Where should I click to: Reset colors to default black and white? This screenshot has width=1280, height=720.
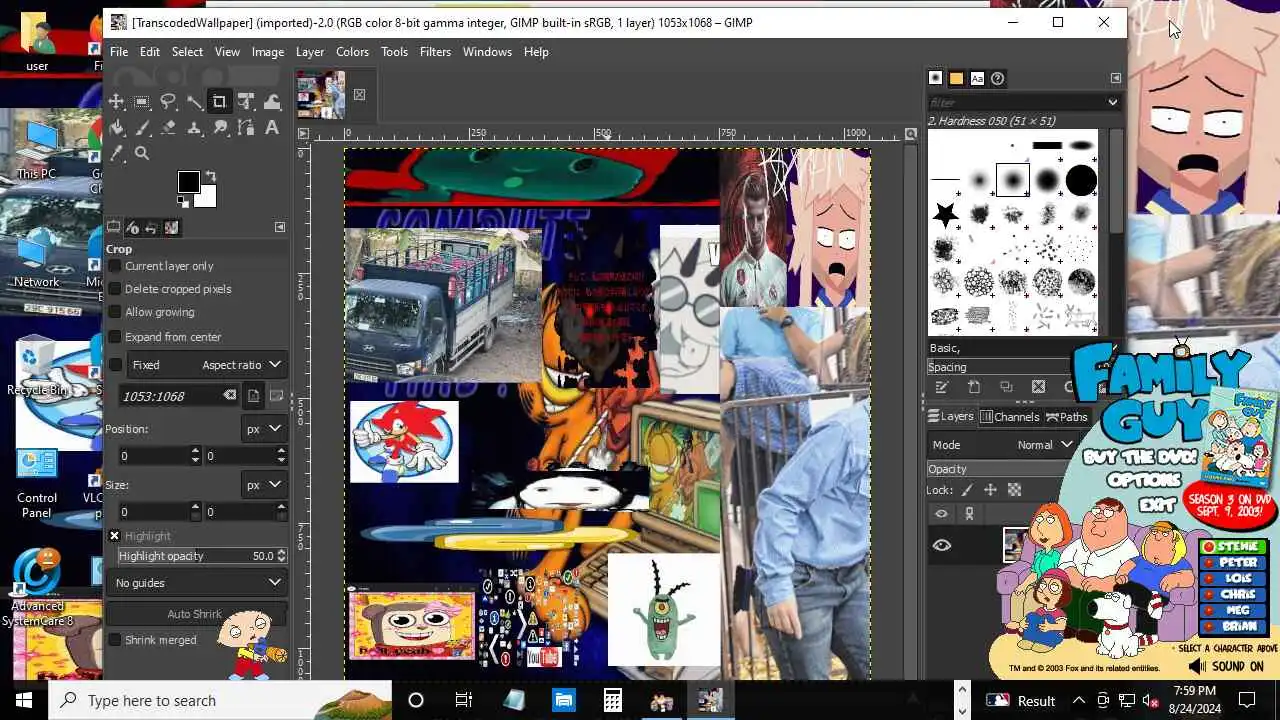pyautogui.click(x=183, y=202)
